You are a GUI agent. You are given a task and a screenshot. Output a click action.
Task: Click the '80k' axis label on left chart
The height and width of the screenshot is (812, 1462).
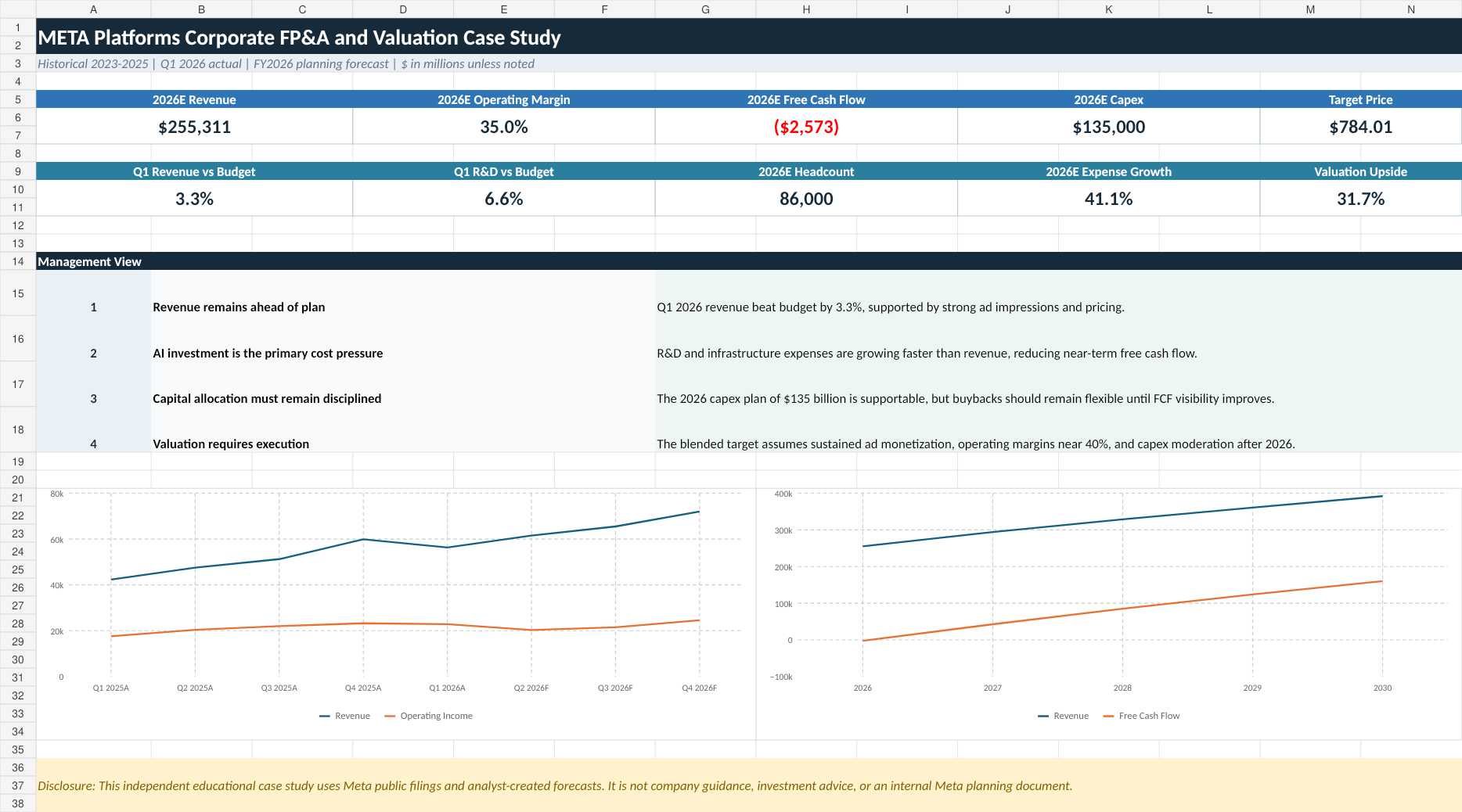pos(56,494)
